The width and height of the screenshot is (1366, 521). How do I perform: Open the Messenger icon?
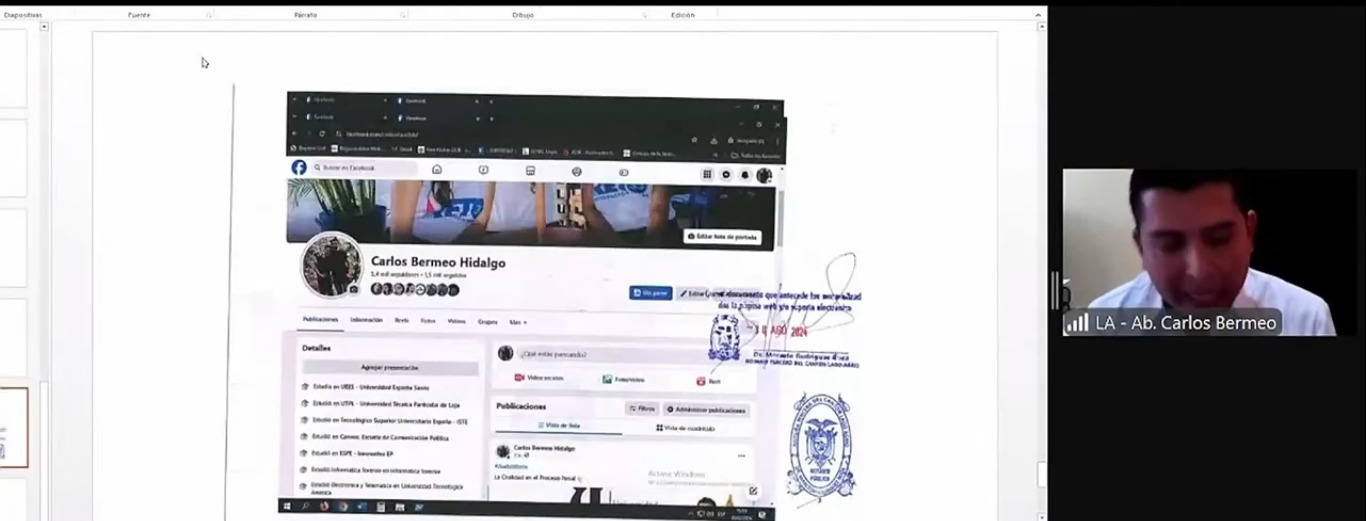point(726,174)
